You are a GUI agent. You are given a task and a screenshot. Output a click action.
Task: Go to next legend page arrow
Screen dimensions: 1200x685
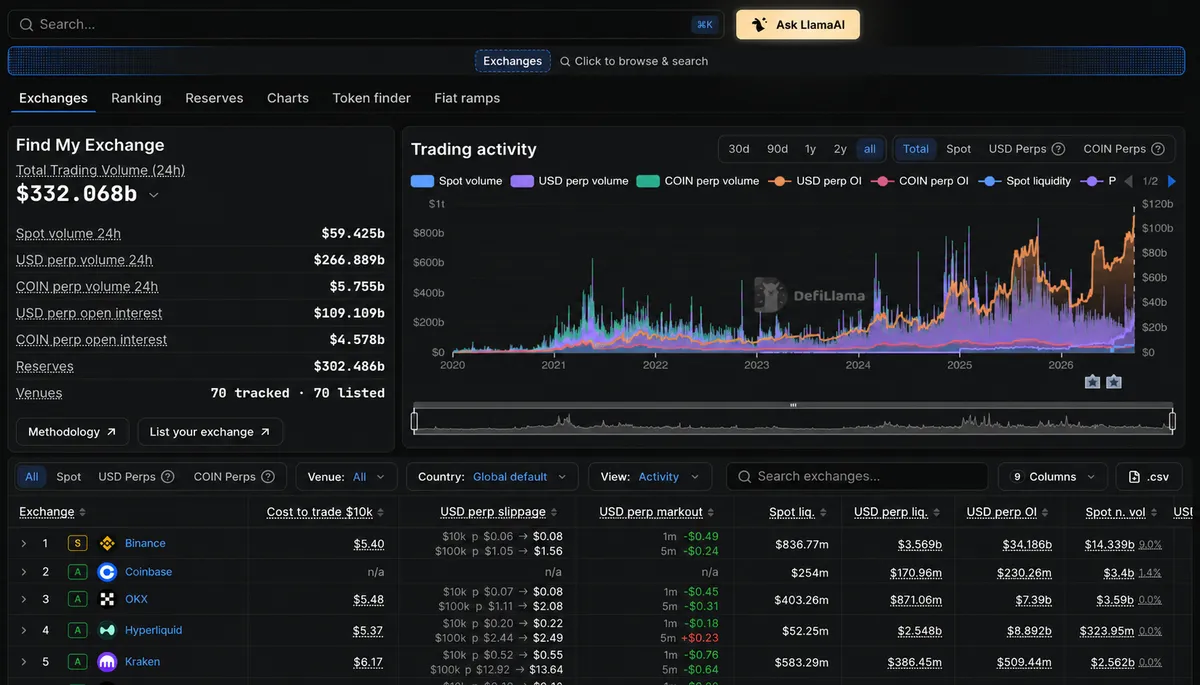coord(1172,181)
